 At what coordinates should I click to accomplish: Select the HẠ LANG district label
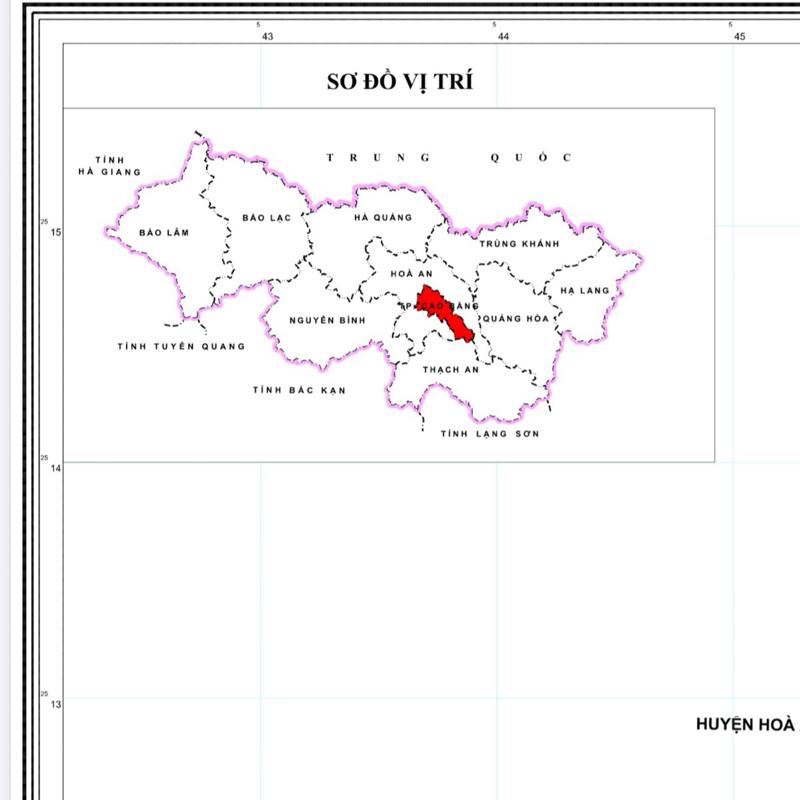click(x=585, y=291)
